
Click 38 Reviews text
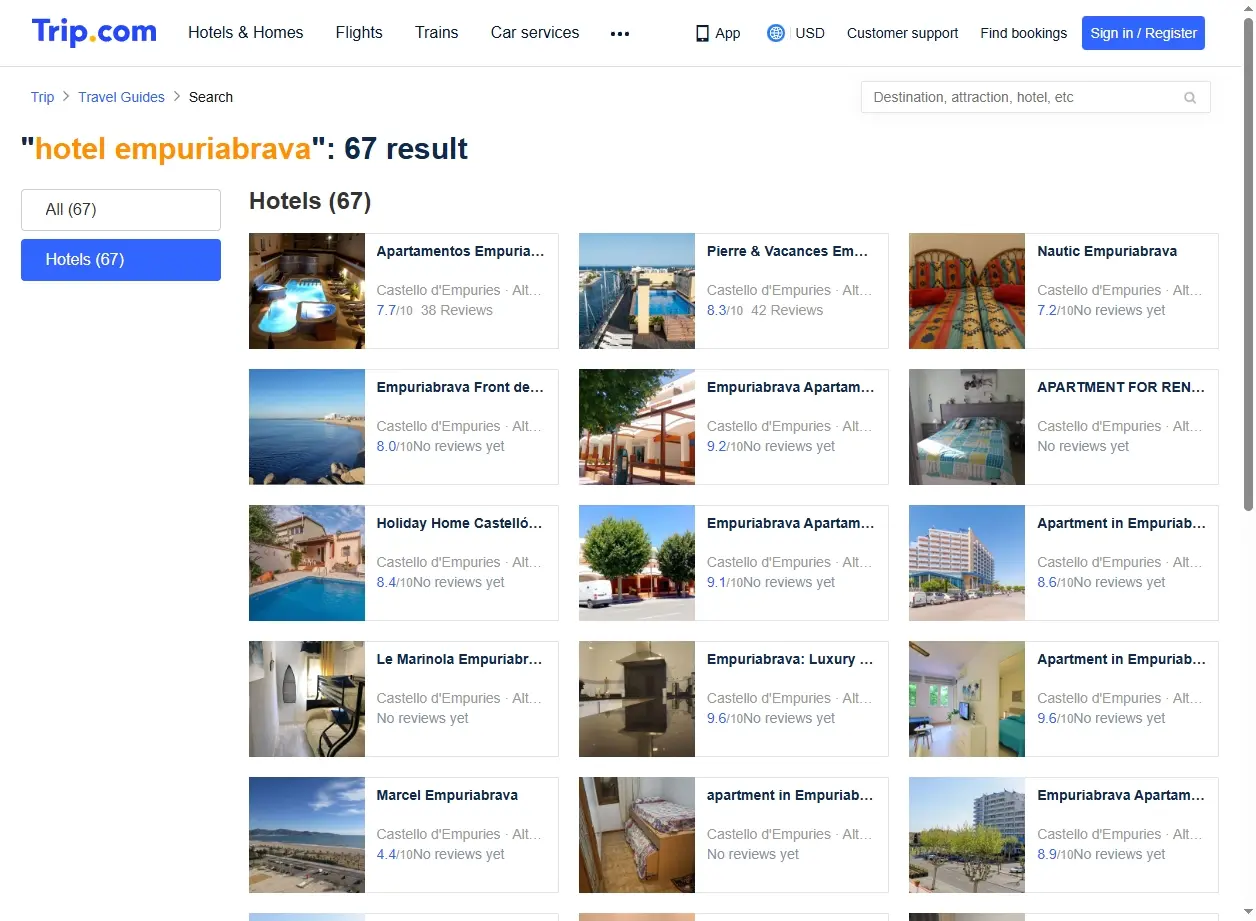coord(457,310)
